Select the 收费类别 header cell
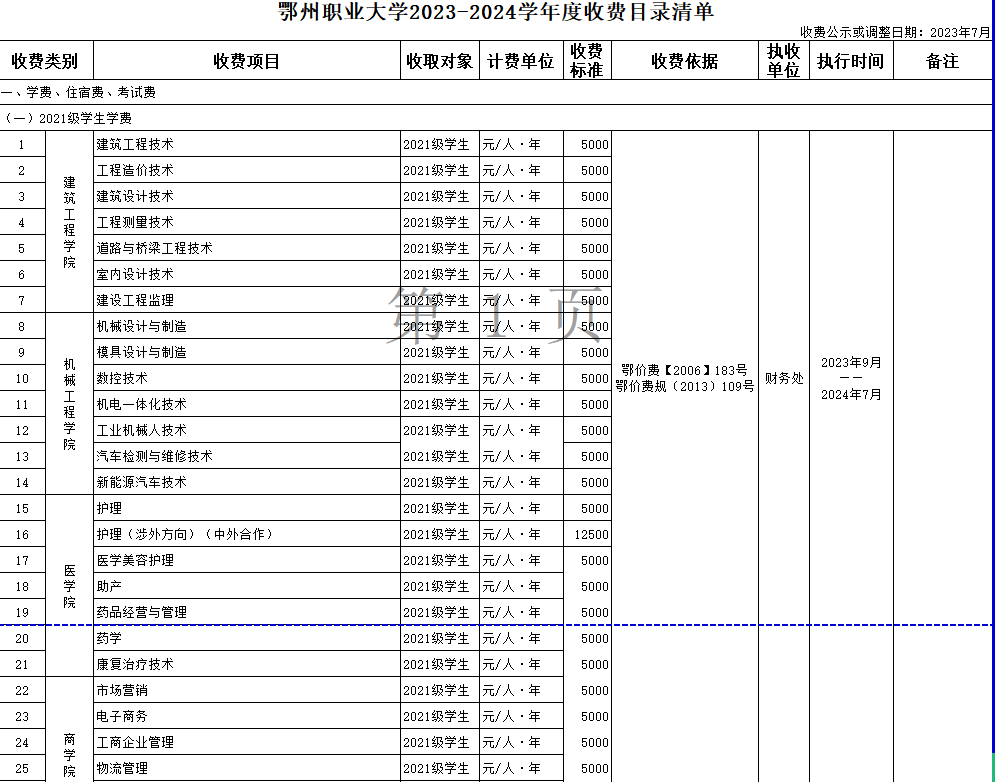The image size is (995, 782). [x=46, y=61]
